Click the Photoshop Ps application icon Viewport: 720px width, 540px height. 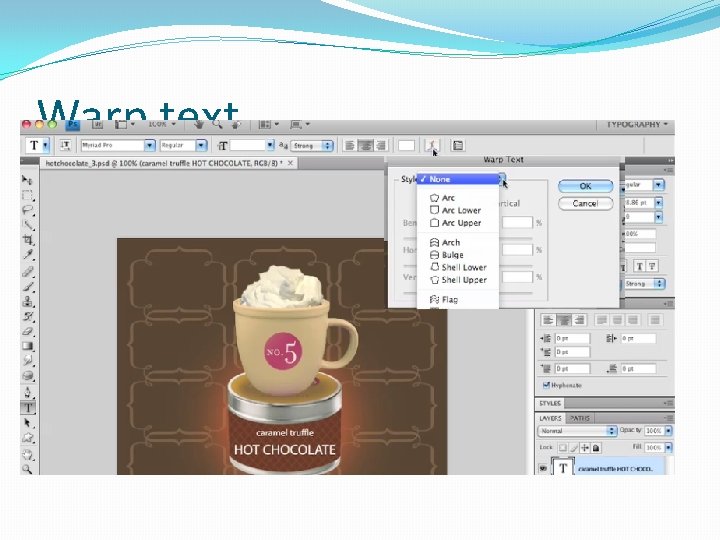pyautogui.click(x=73, y=125)
